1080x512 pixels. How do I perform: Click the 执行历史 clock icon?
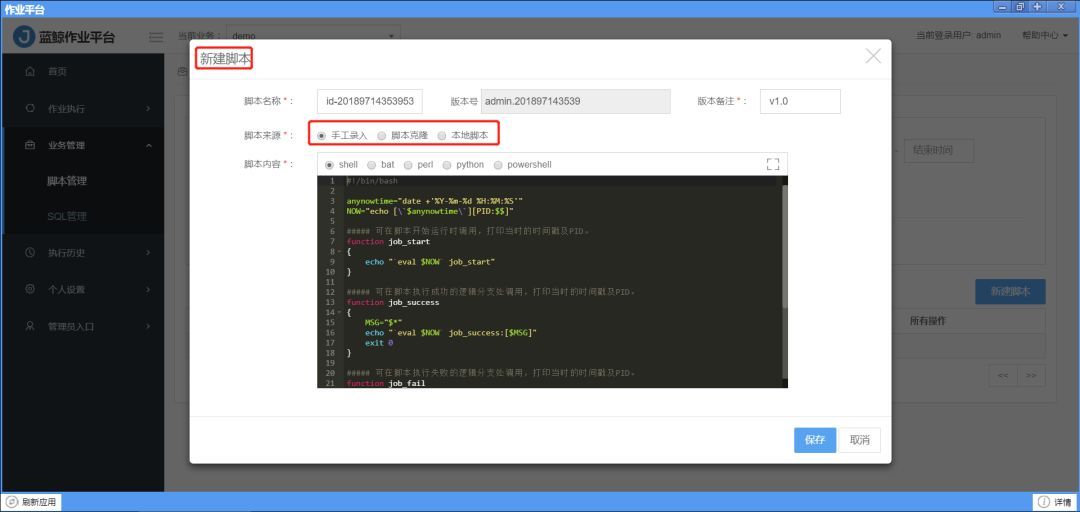tap(30, 253)
